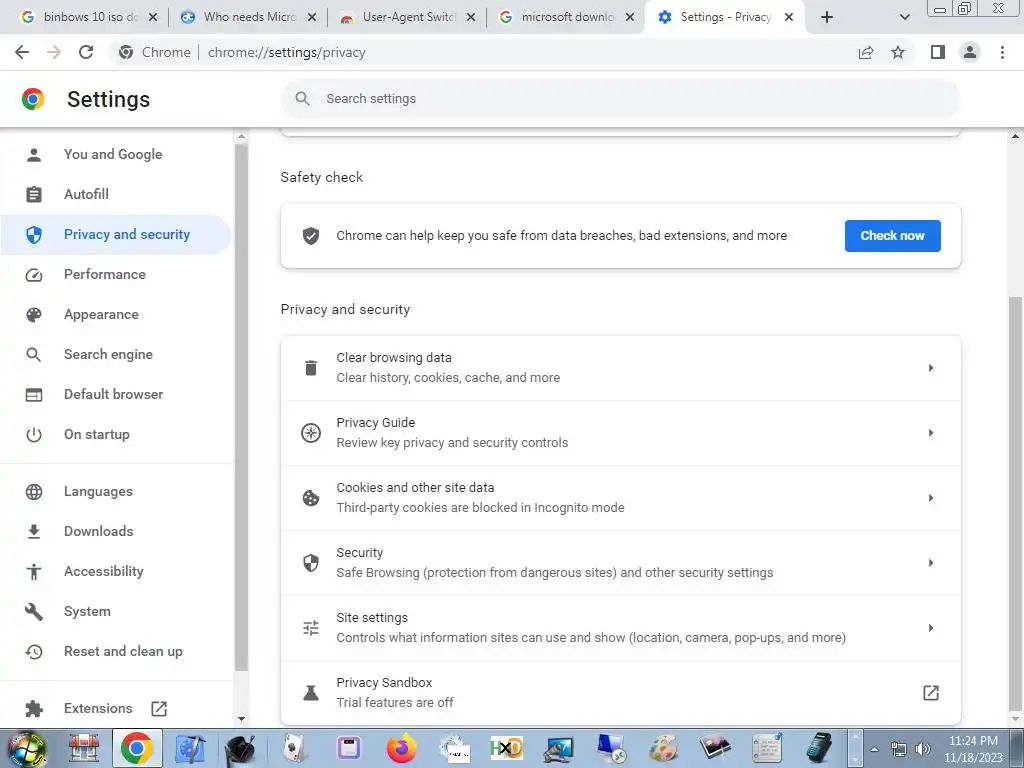This screenshot has height=768, width=1024.
Task: Click the Chrome logo beside Settings
Action: [33, 99]
